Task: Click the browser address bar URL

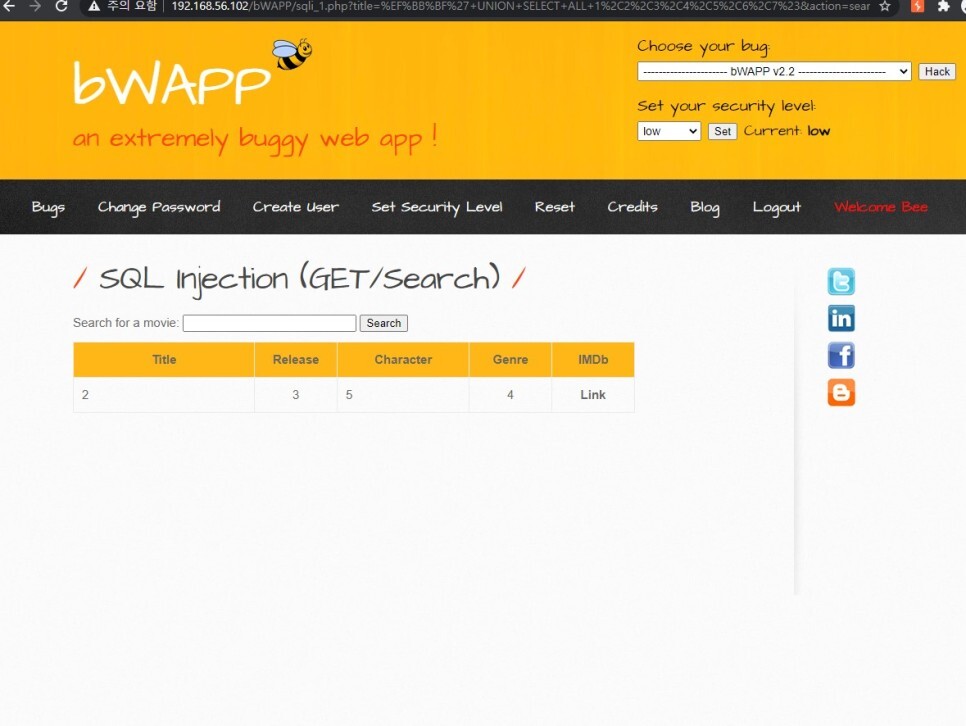Action: point(521,7)
